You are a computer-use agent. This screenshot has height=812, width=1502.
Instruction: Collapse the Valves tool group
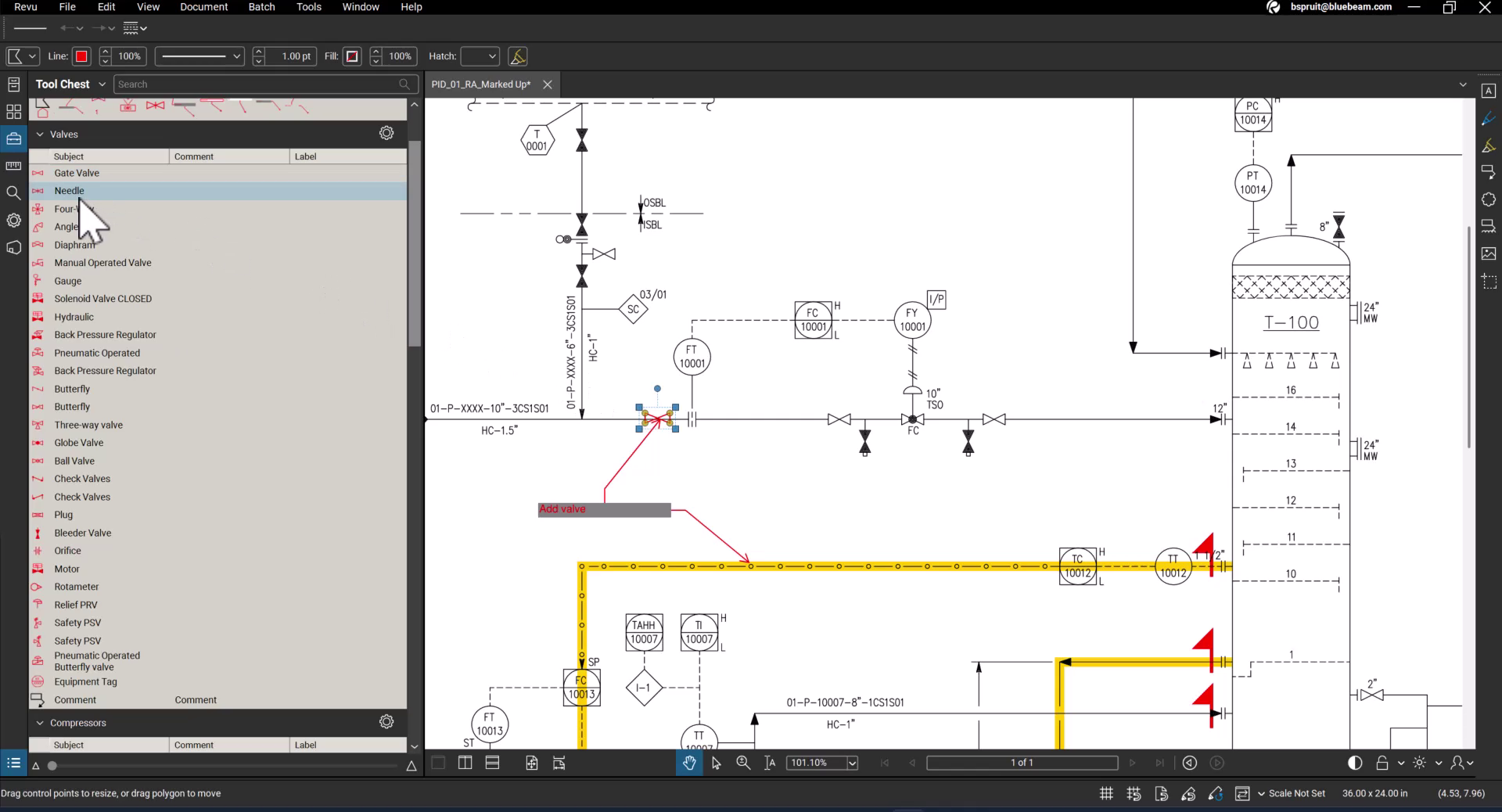click(41, 134)
